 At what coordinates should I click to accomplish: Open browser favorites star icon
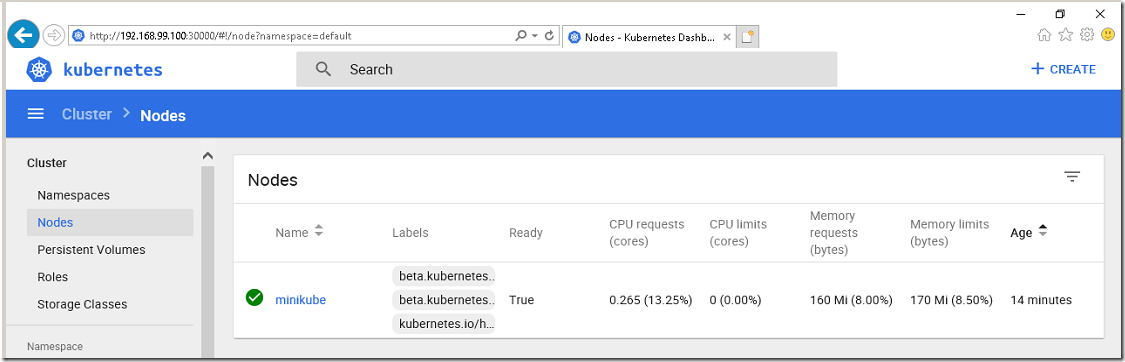point(1066,34)
